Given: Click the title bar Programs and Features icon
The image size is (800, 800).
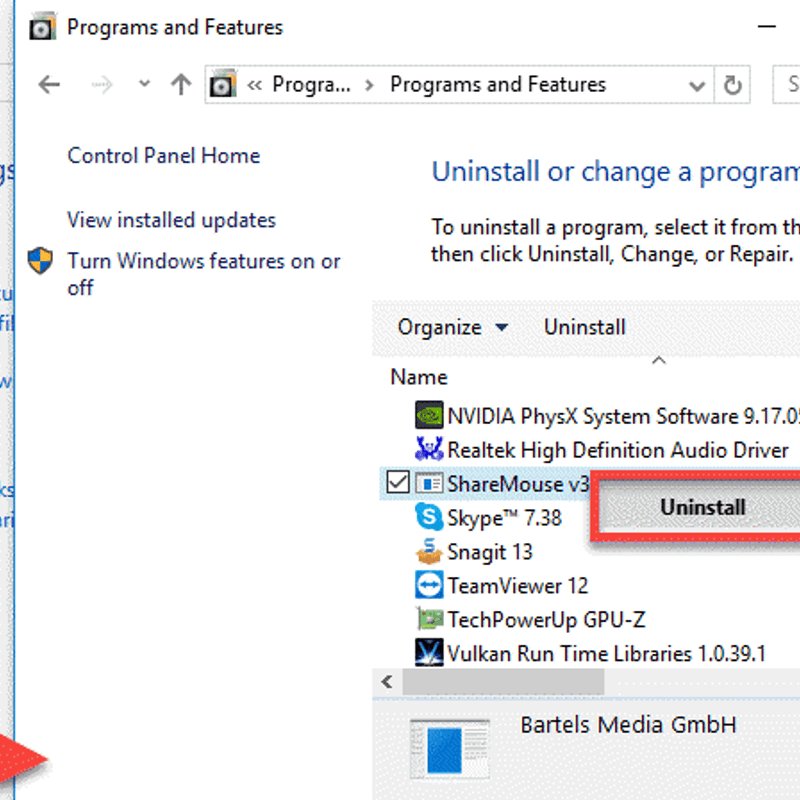Looking at the screenshot, I should (x=42, y=28).
